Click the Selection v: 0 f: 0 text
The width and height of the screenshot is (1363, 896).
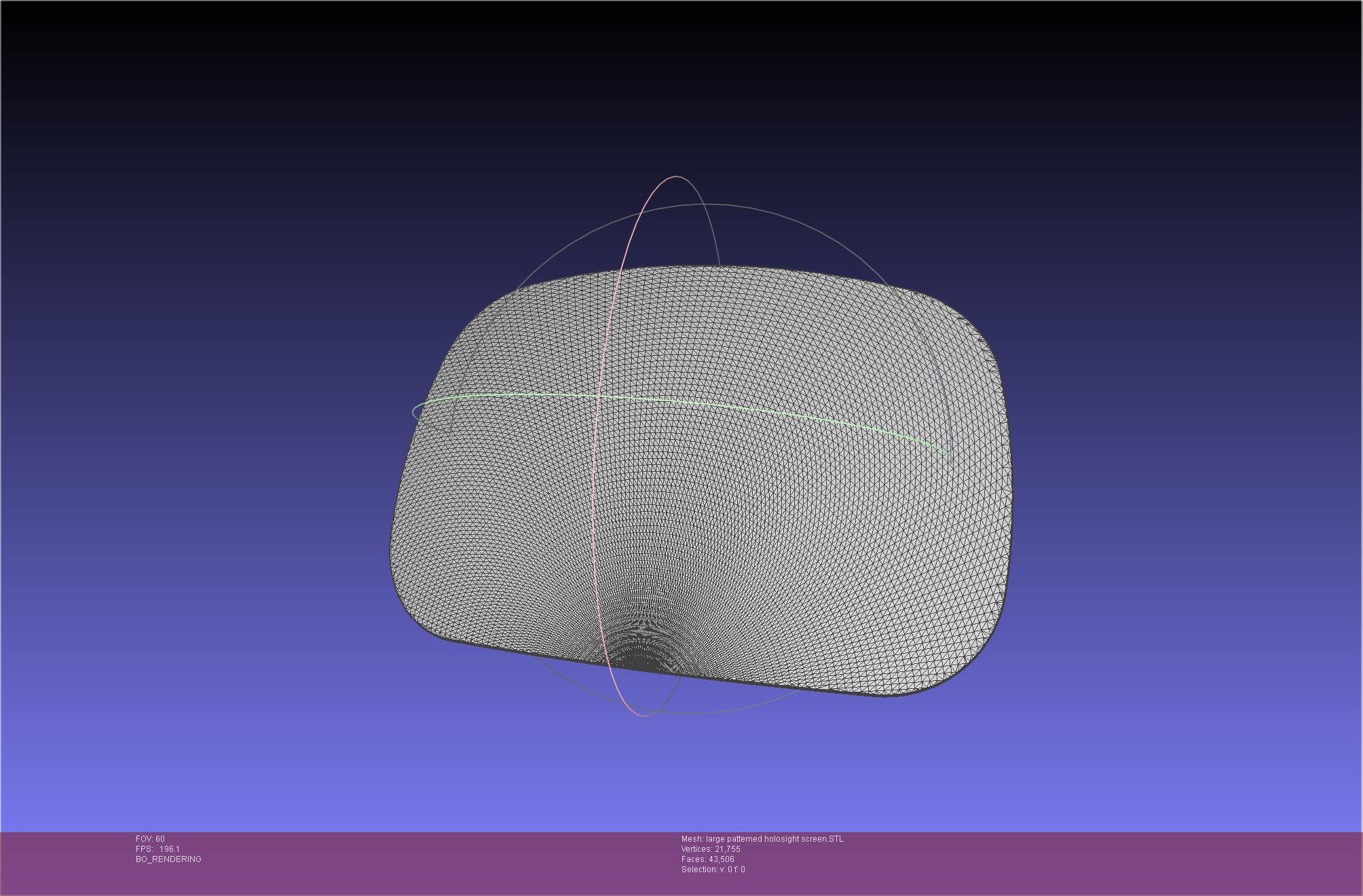713,870
